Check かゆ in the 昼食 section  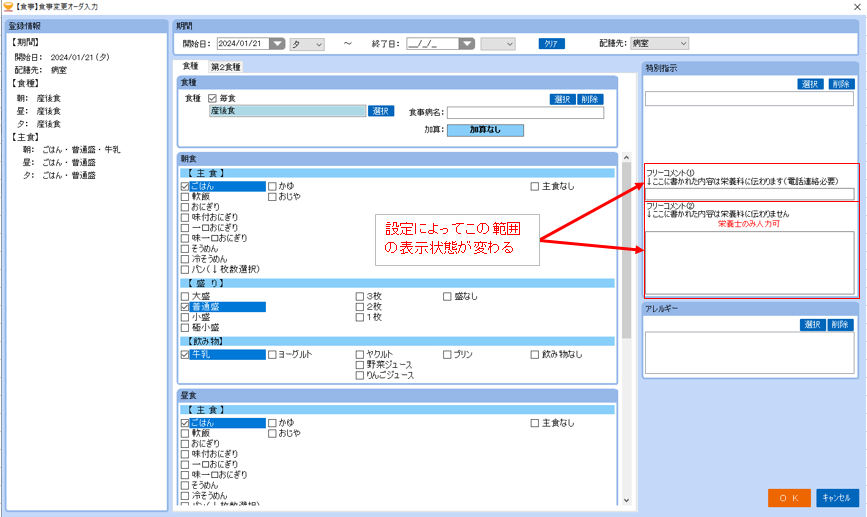272,423
